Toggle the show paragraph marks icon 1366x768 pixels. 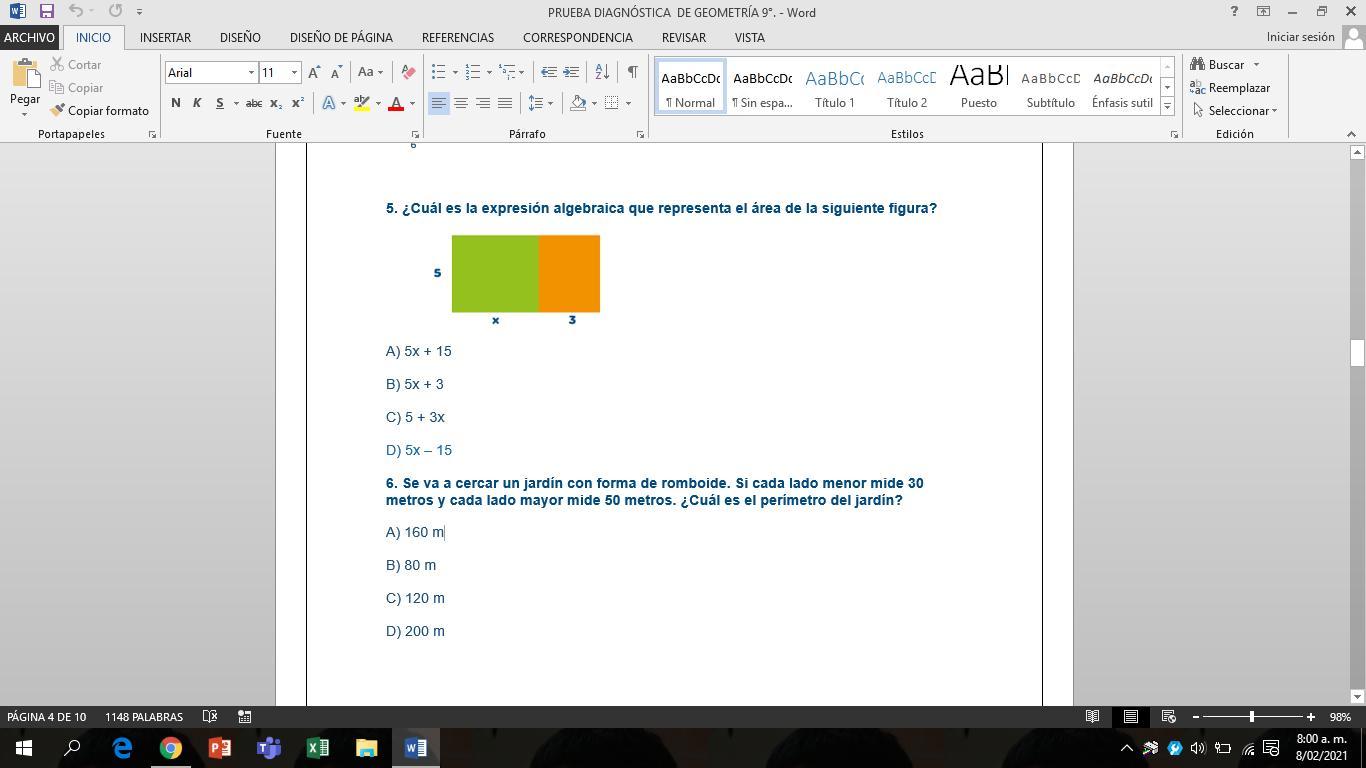point(632,71)
